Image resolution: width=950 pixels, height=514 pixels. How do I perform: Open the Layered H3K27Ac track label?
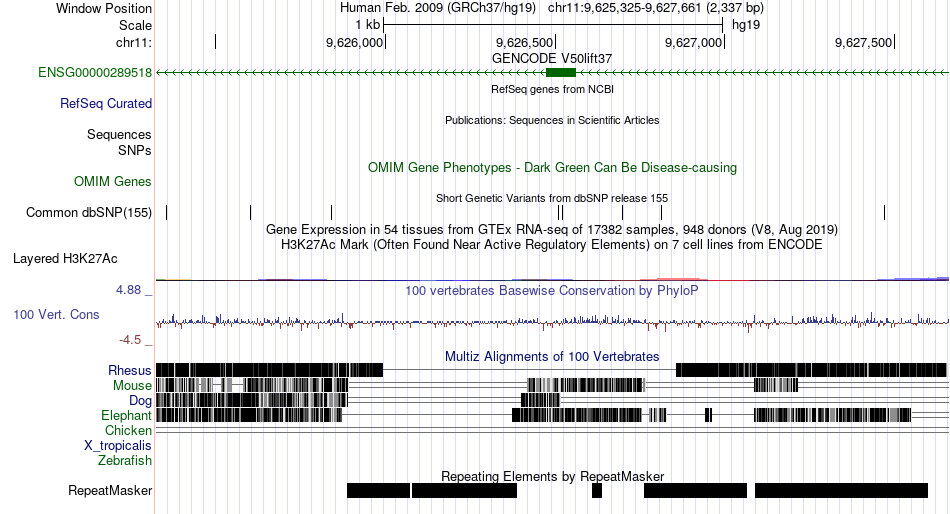65,259
